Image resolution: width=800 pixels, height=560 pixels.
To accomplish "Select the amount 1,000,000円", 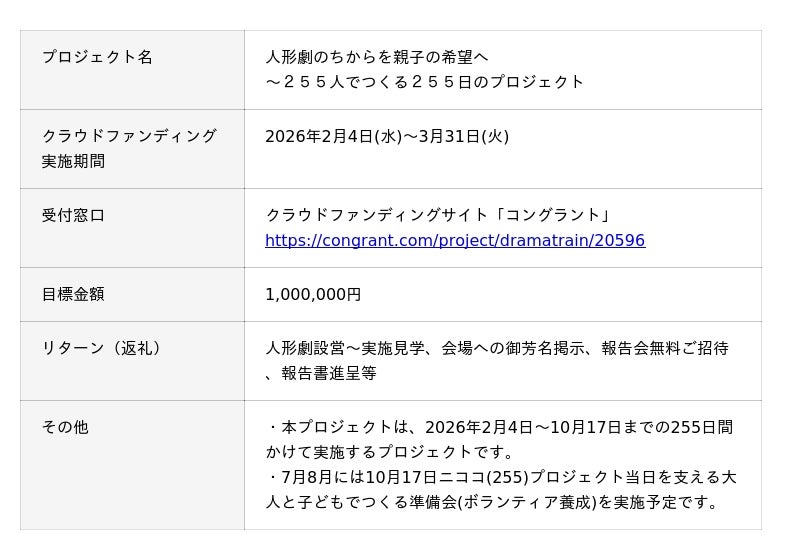I will 313,294.
